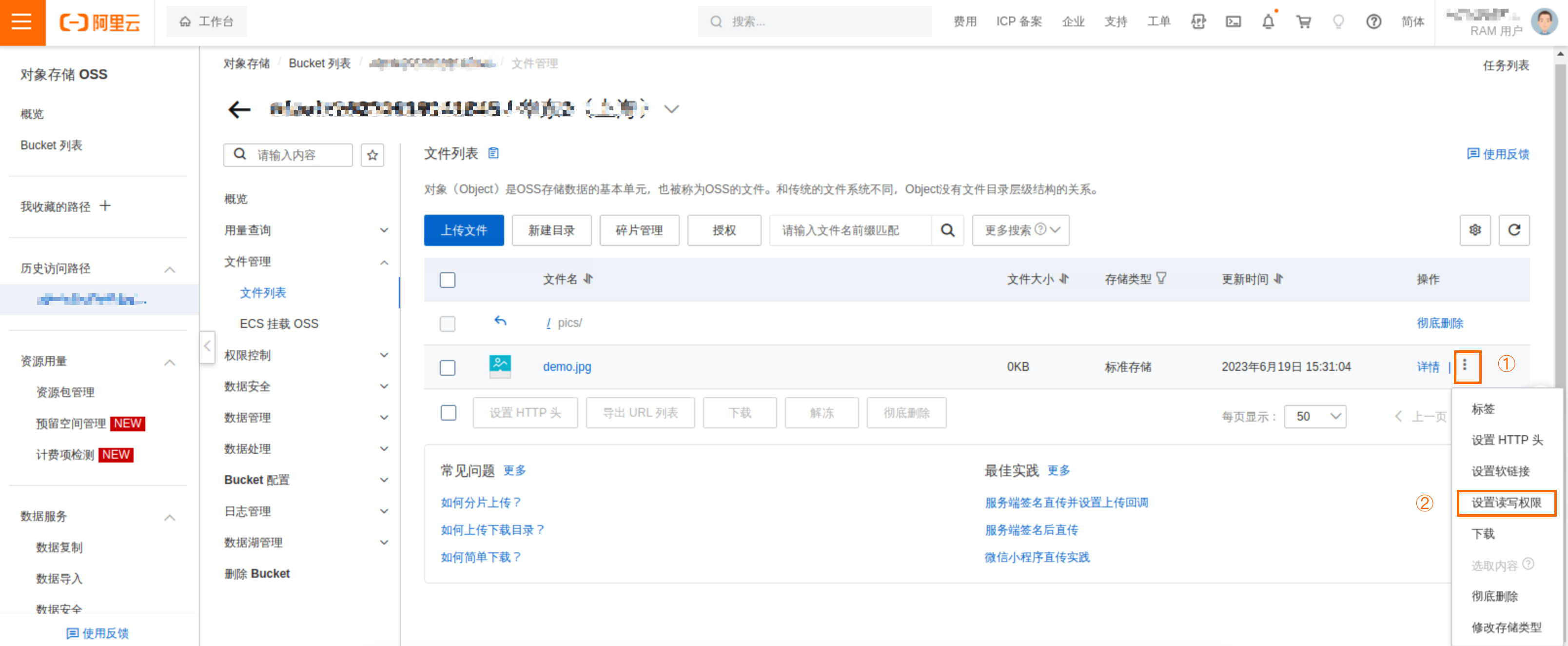Choose 修改存储类型 menu entry
Viewport: 1568px width, 646px height.
pyautogui.click(x=1506, y=627)
